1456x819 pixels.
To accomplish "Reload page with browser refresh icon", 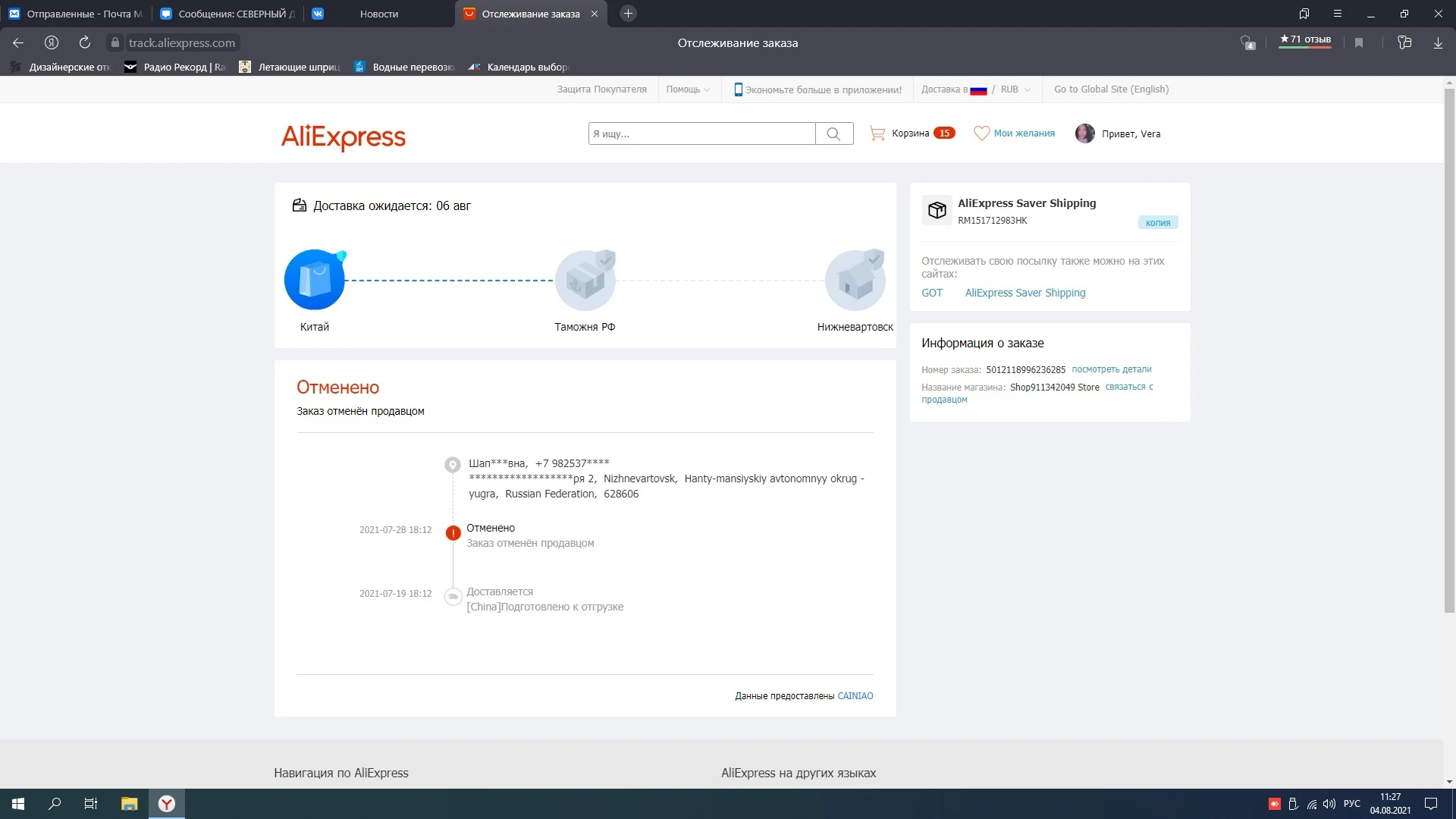I will pyautogui.click(x=85, y=42).
